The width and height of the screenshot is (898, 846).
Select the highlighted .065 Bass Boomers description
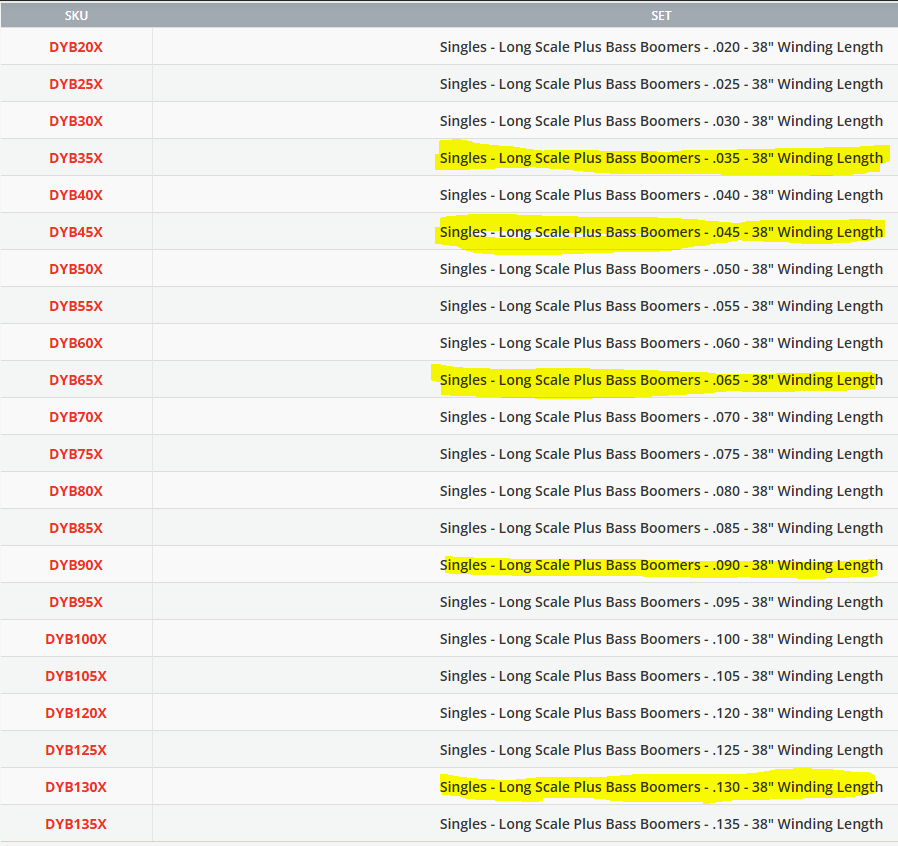661,380
